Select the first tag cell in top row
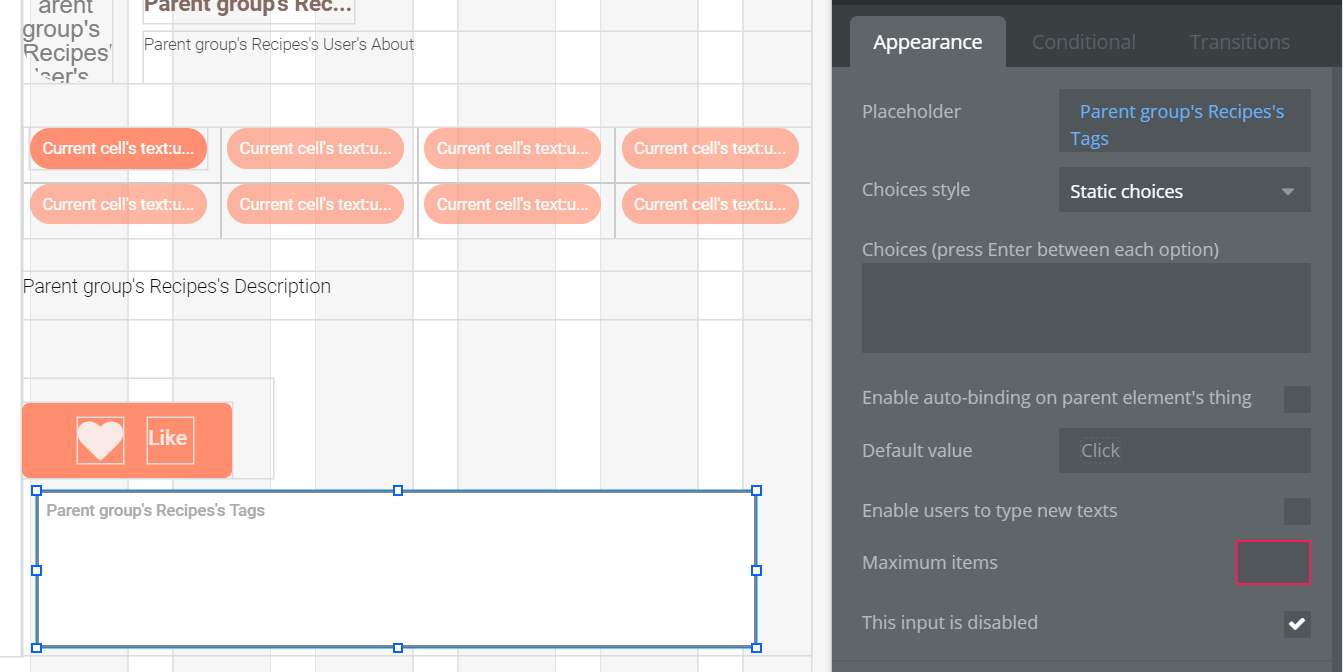The width and height of the screenshot is (1343, 672). [118, 149]
